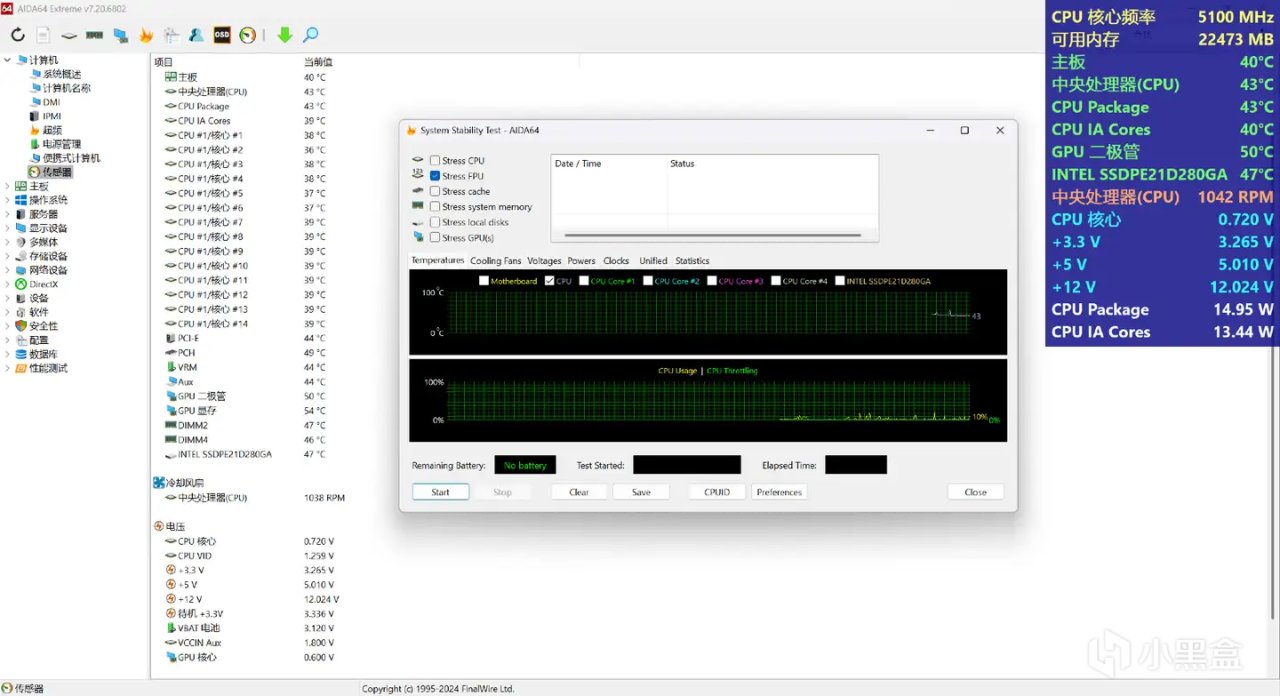Expand the 网络设备 tree node
Screen dimensions: 1280x696
(8, 270)
